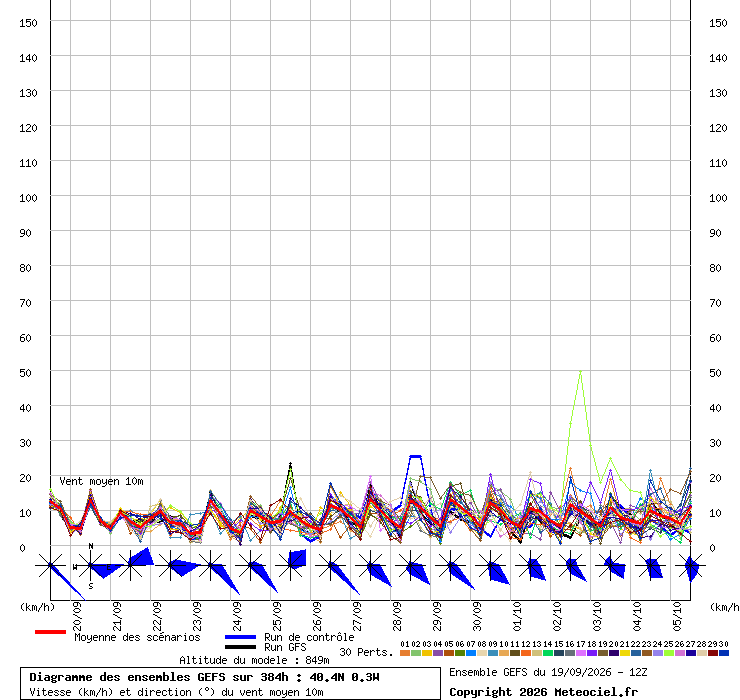
Task: Click the blue Run de contrôle legend line
Action: 241,637
